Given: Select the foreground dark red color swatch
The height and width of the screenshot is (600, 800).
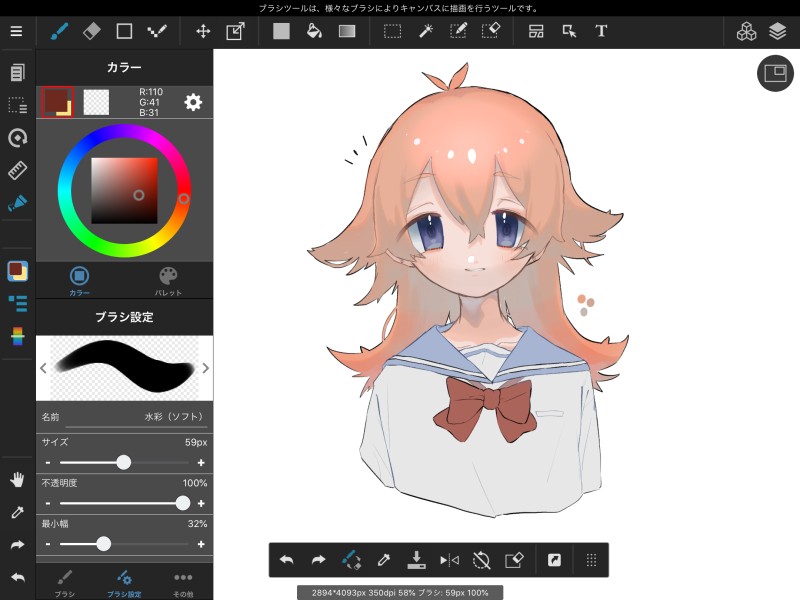Looking at the screenshot, I should click(57, 102).
